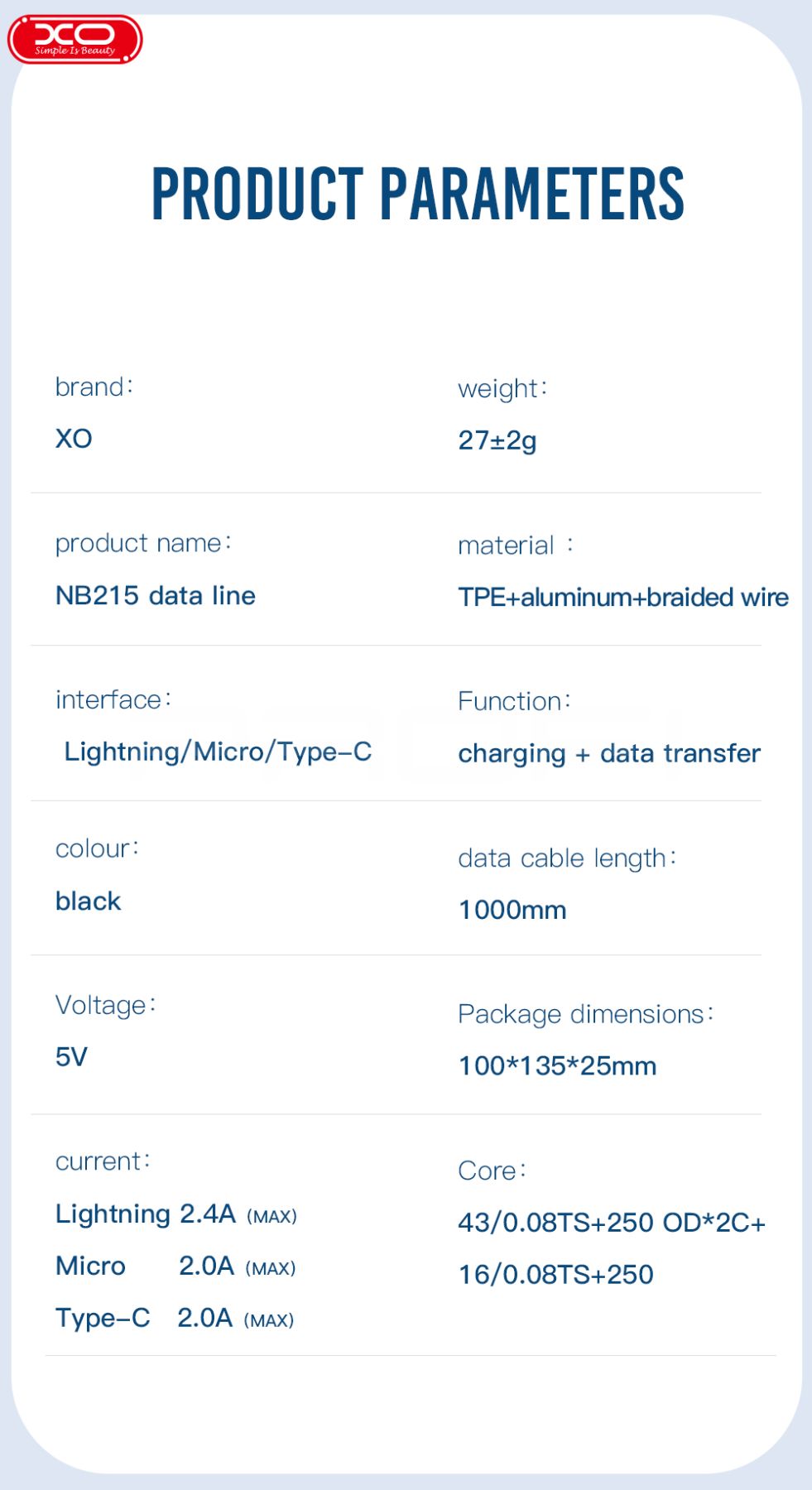Viewport: 812px width, 1490px height.
Task: Click the charging + data transfer text
Action: [x=609, y=753]
